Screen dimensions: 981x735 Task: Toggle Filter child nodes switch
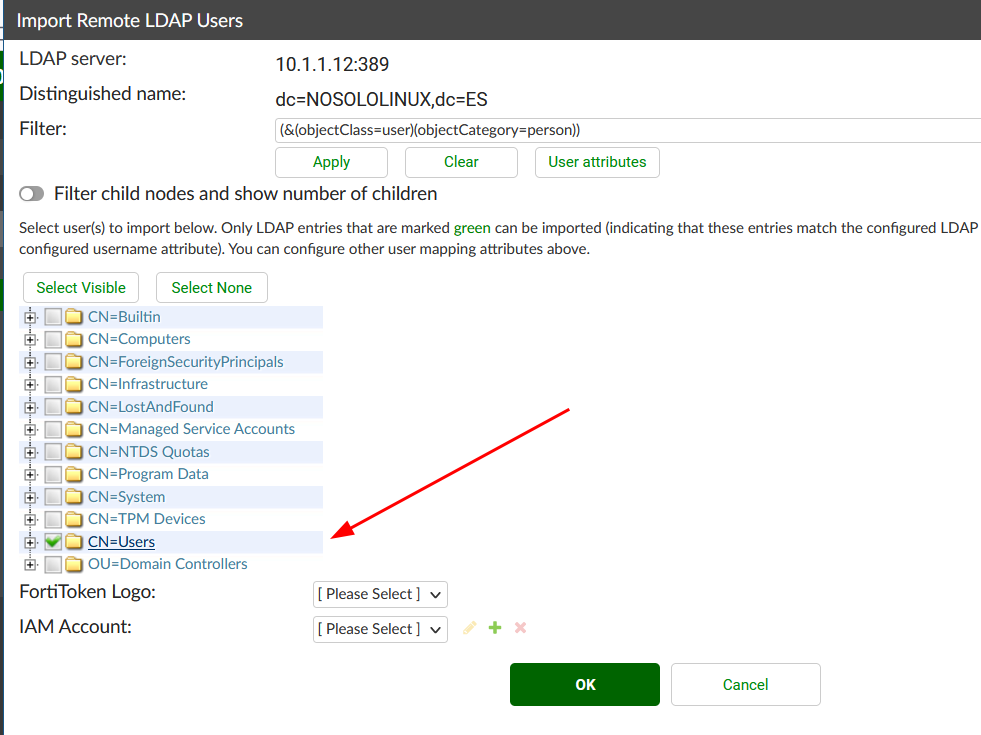32,194
